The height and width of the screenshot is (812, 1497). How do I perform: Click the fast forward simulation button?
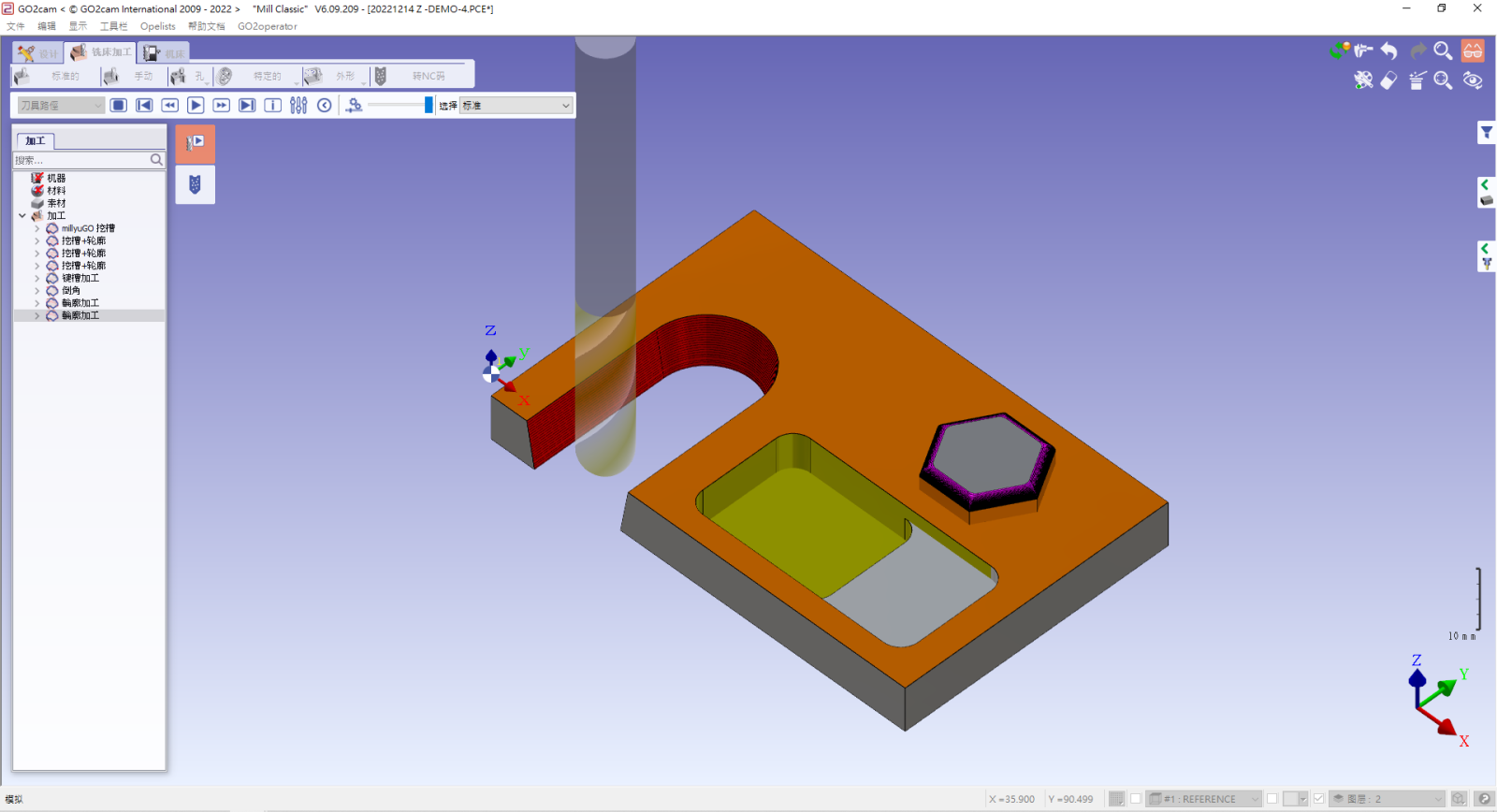click(221, 106)
